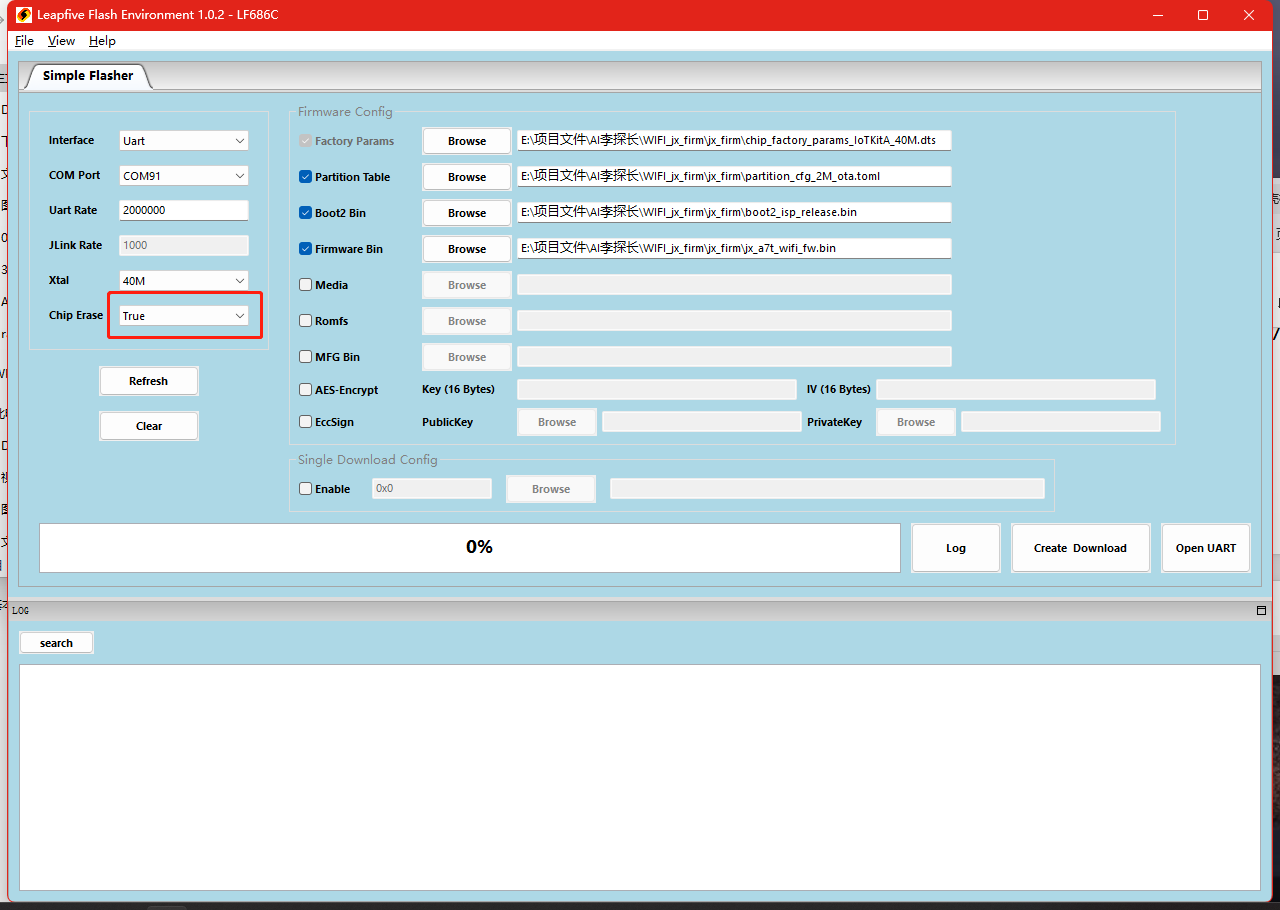Click the Create Download button

(1080, 548)
